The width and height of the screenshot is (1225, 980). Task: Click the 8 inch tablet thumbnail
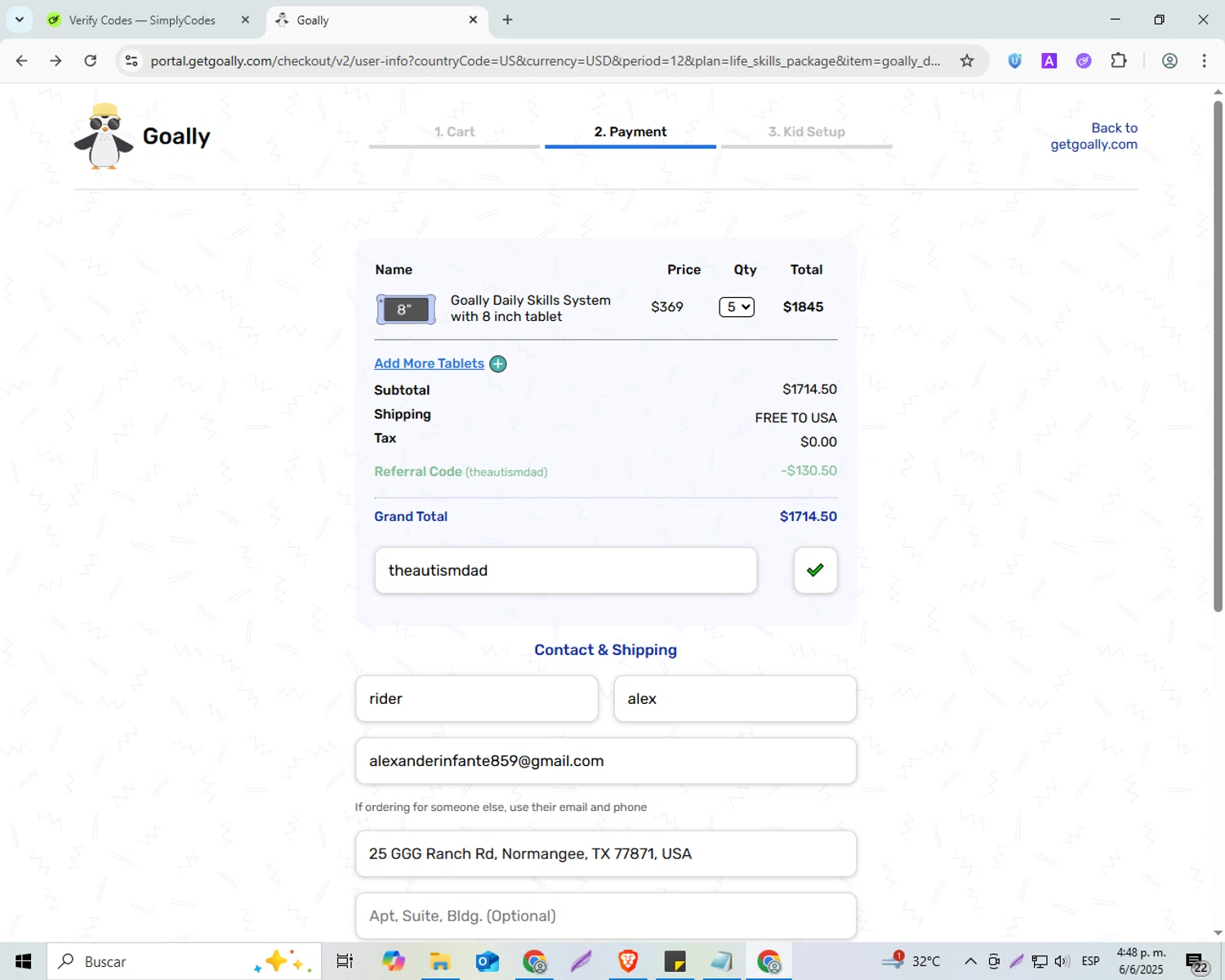(x=406, y=310)
